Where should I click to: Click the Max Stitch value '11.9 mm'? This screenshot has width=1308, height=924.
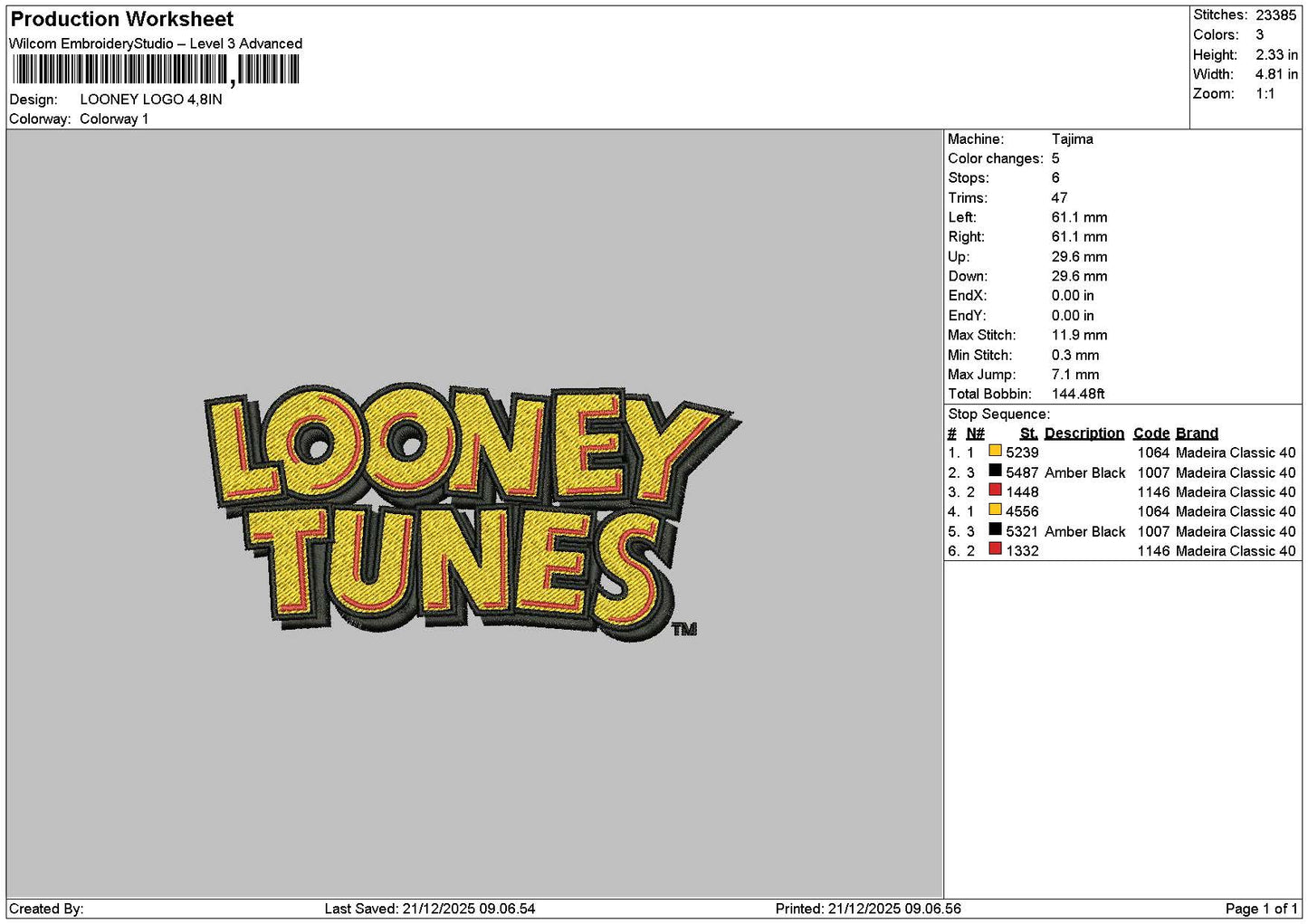click(1079, 335)
